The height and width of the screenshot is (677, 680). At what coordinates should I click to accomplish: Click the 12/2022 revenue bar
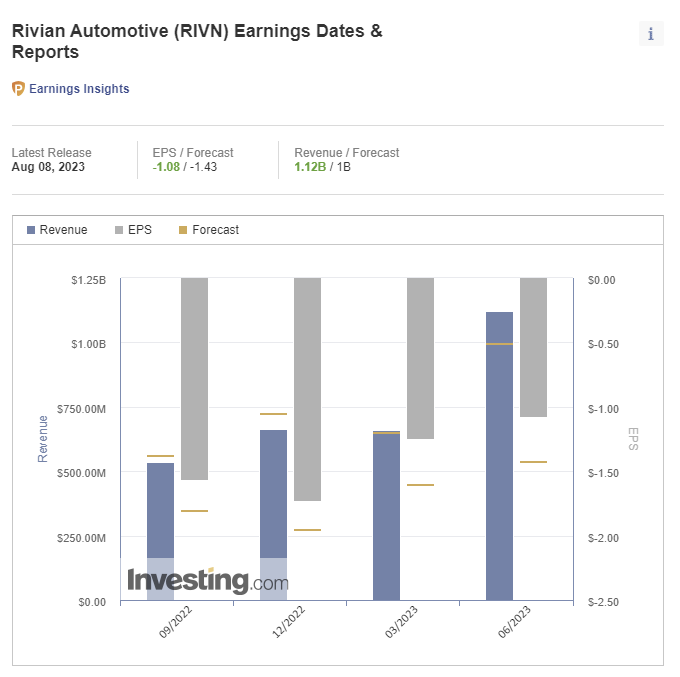click(273, 515)
